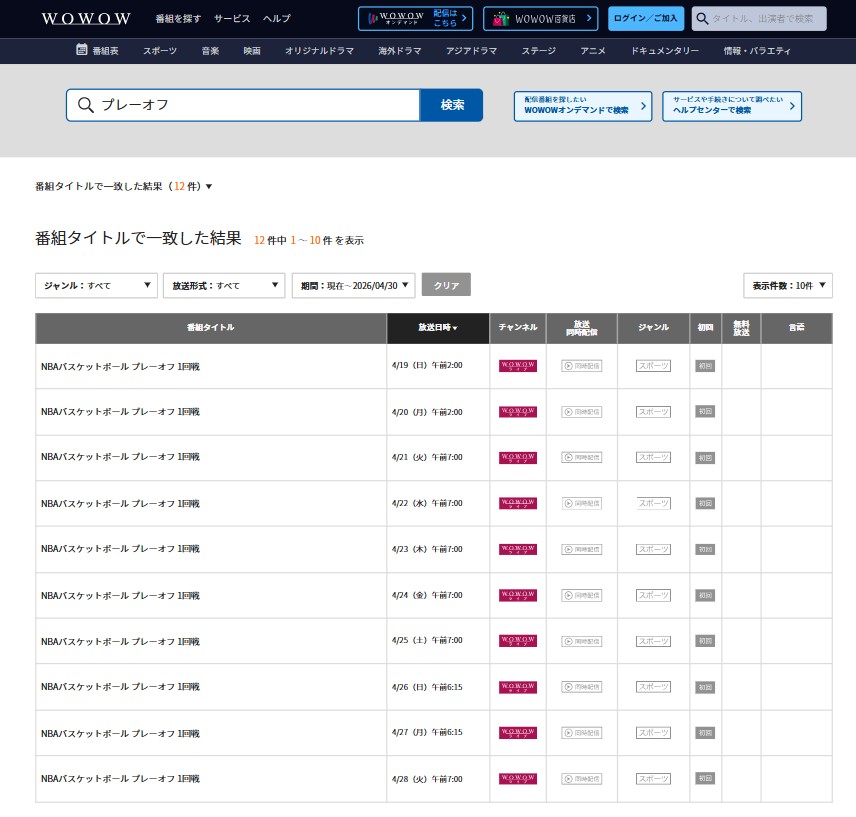Open the 期間 date range dropdown
856x817 pixels.
352,285
